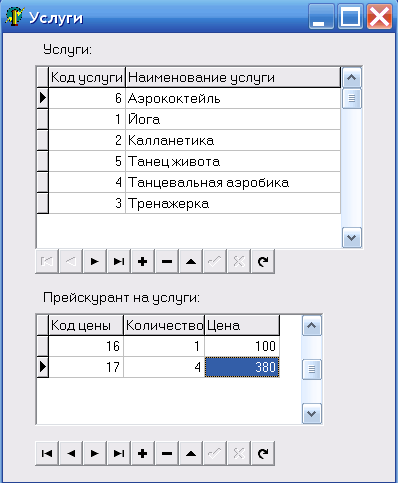The height and width of the screenshot is (483, 398).
Task: Go to previous record in price list navigator
Action: click(x=71, y=453)
